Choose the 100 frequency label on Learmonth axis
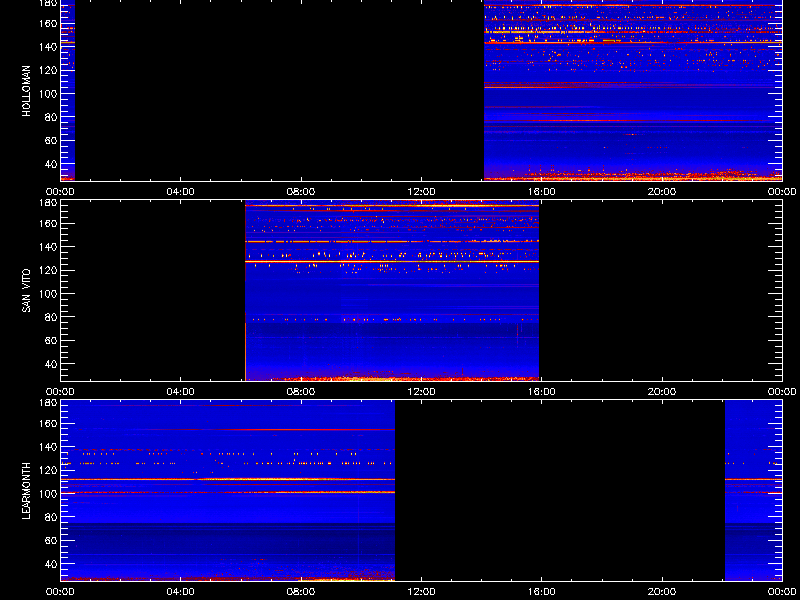This screenshot has height=600, width=800. (x=49, y=494)
